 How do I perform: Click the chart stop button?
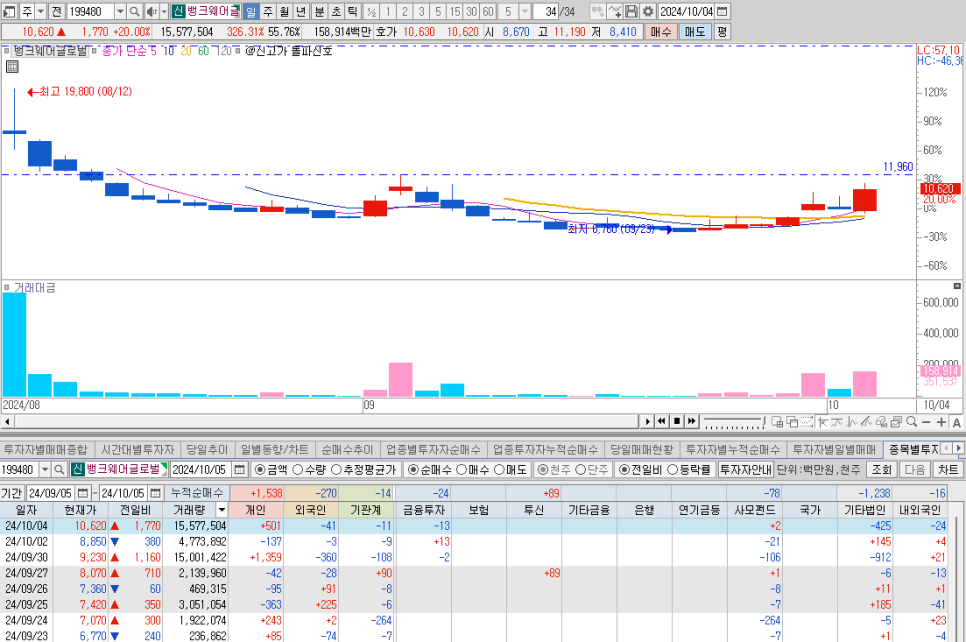676,421
